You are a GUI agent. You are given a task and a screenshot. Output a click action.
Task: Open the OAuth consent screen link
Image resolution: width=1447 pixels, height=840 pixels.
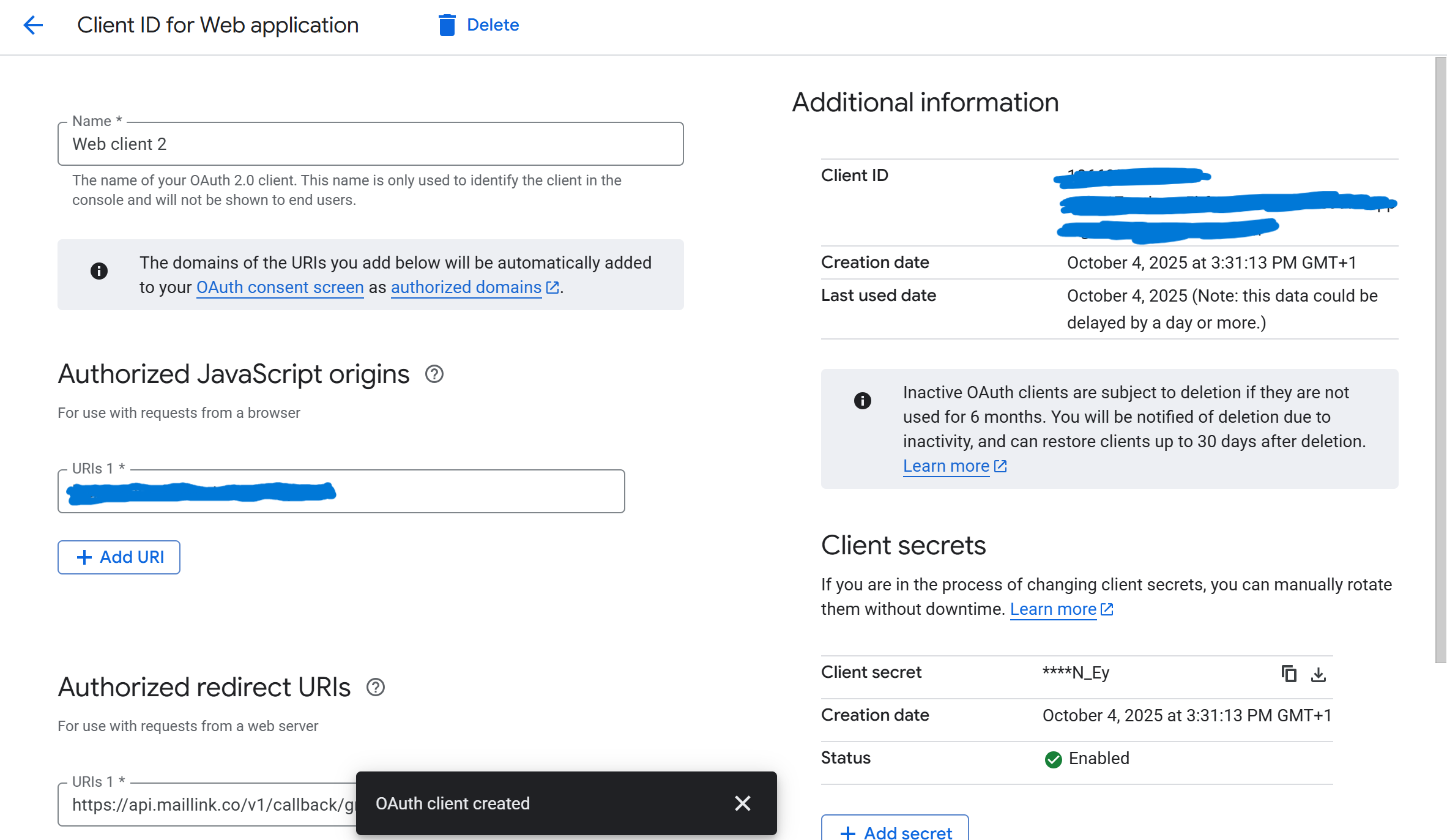280,288
